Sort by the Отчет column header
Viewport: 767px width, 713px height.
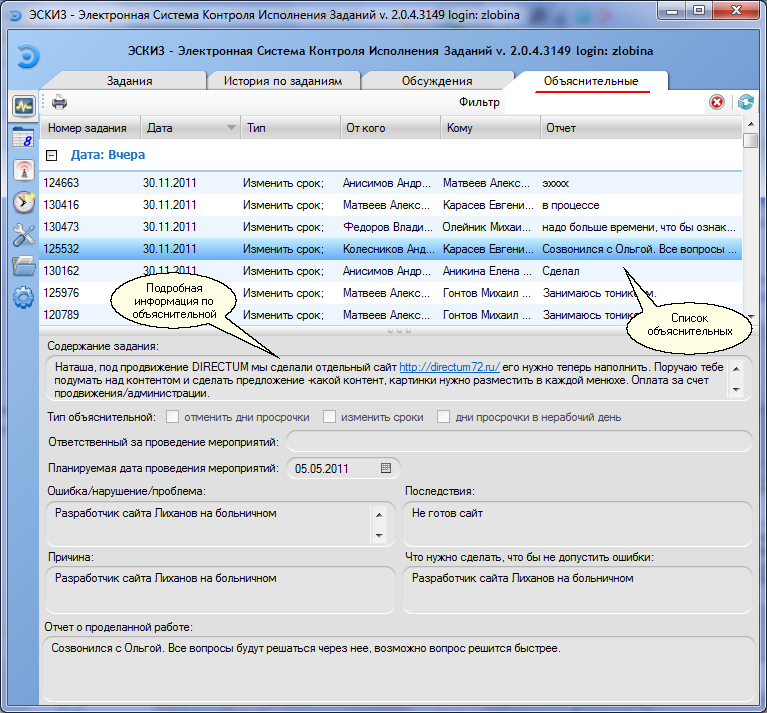coord(641,128)
